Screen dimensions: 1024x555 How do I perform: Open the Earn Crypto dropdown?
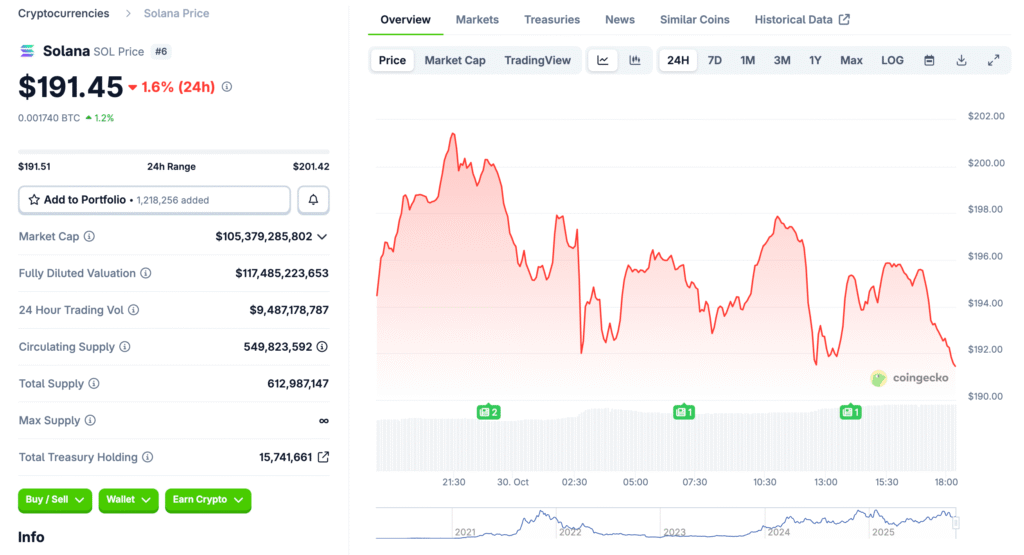point(207,500)
